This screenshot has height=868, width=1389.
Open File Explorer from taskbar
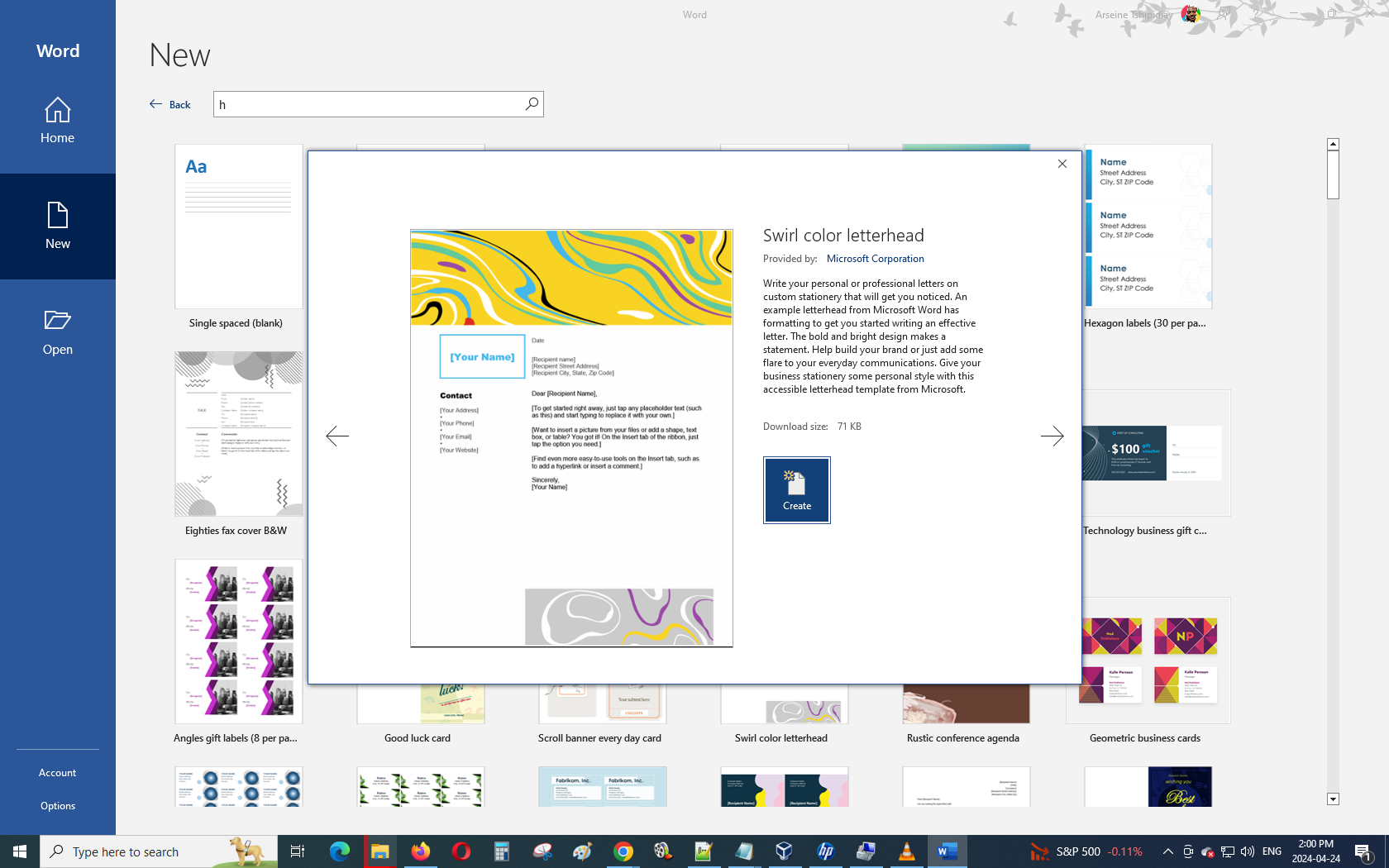[379, 851]
